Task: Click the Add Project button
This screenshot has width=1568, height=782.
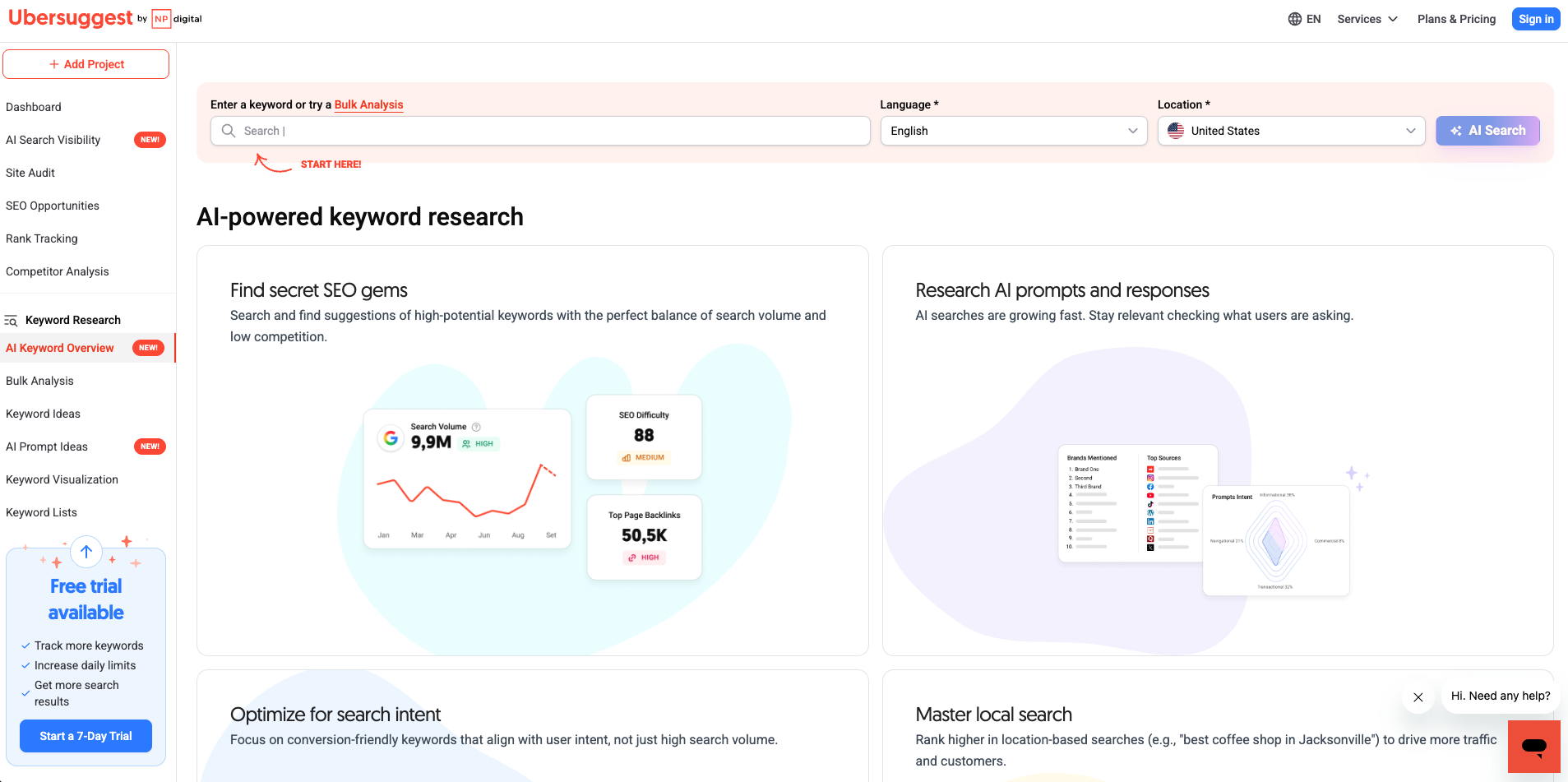Action: (x=86, y=64)
